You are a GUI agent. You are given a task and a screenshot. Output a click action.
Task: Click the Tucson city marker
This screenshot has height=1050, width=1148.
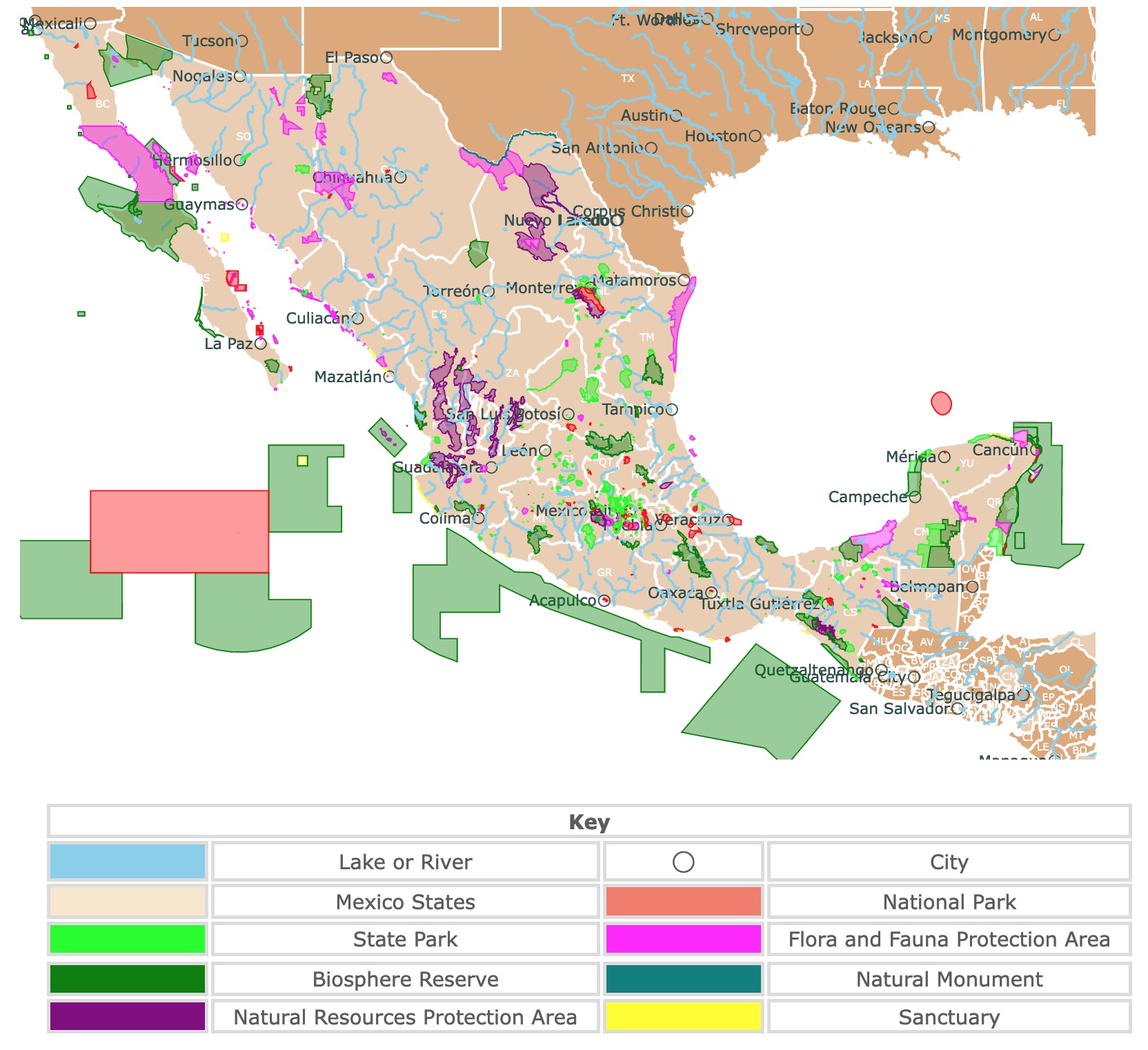241,41
